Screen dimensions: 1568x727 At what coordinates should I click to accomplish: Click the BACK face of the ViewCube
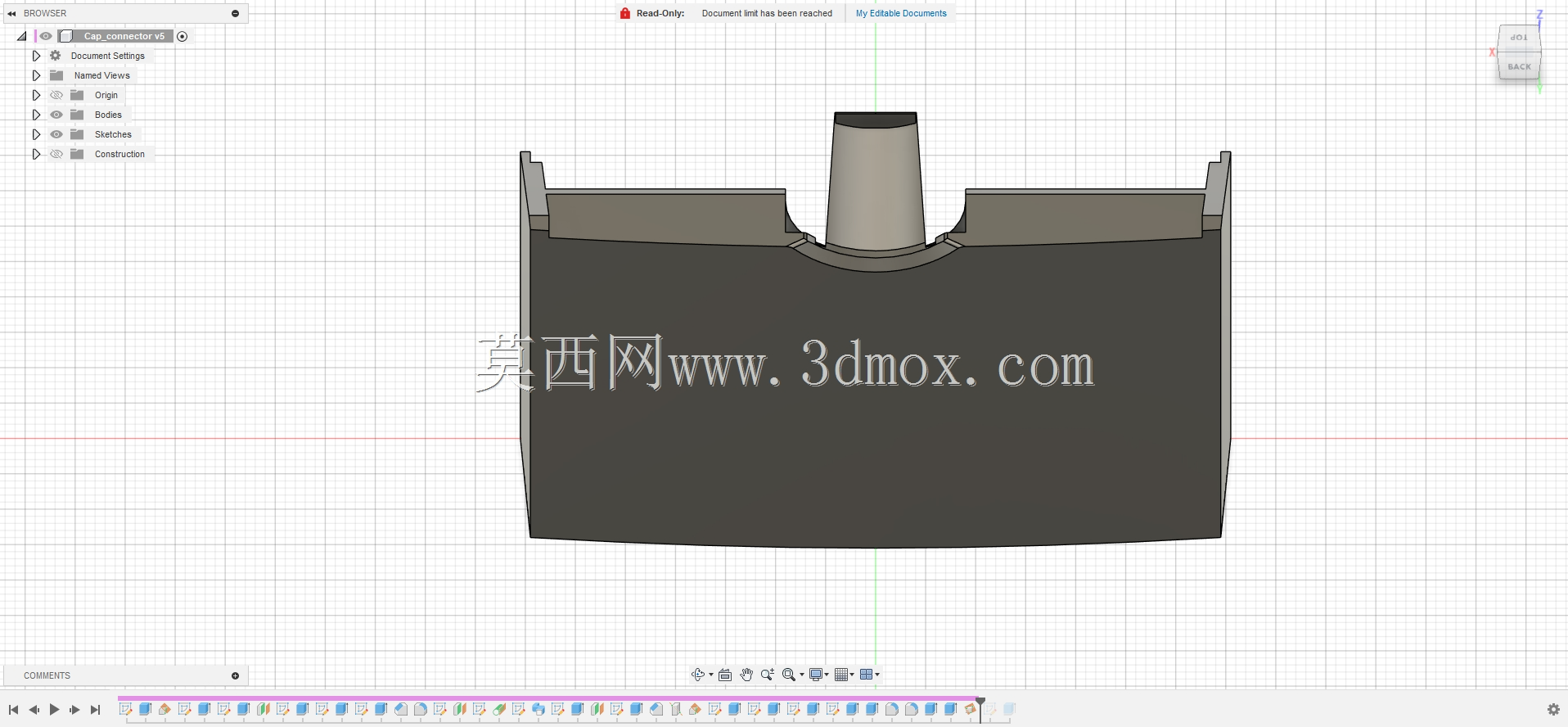(x=1519, y=66)
